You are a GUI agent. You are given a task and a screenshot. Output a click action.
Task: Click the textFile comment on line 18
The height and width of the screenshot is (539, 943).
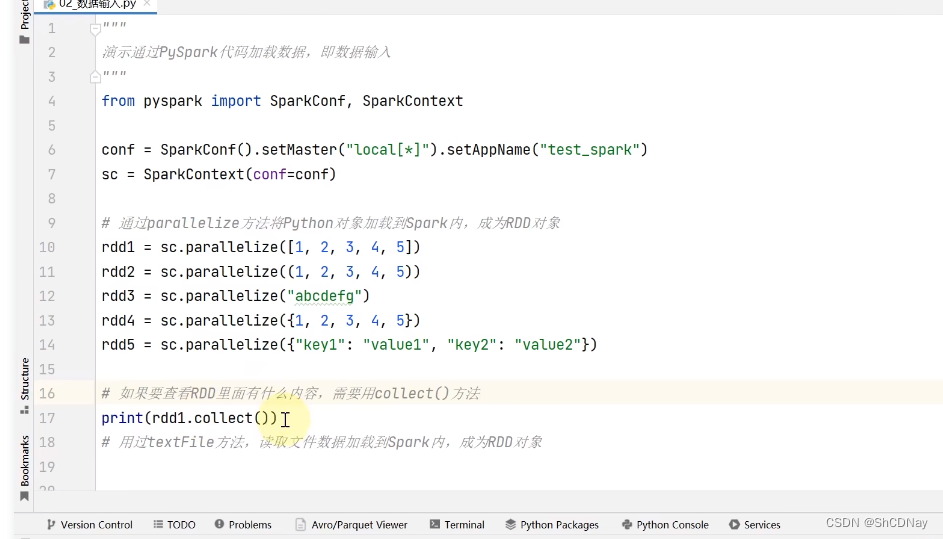point(322,442)
